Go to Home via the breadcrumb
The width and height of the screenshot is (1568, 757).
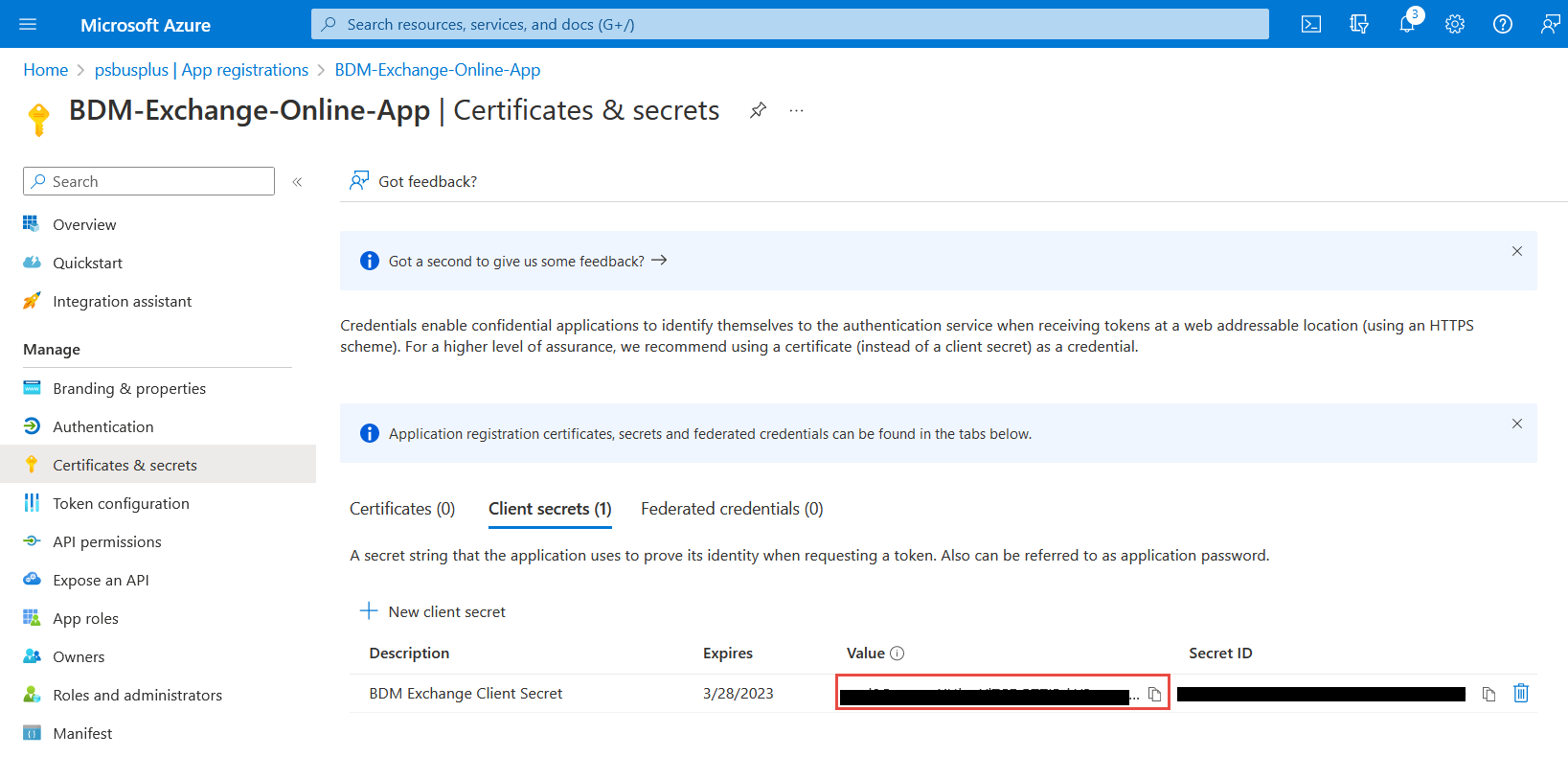(46, 70)
